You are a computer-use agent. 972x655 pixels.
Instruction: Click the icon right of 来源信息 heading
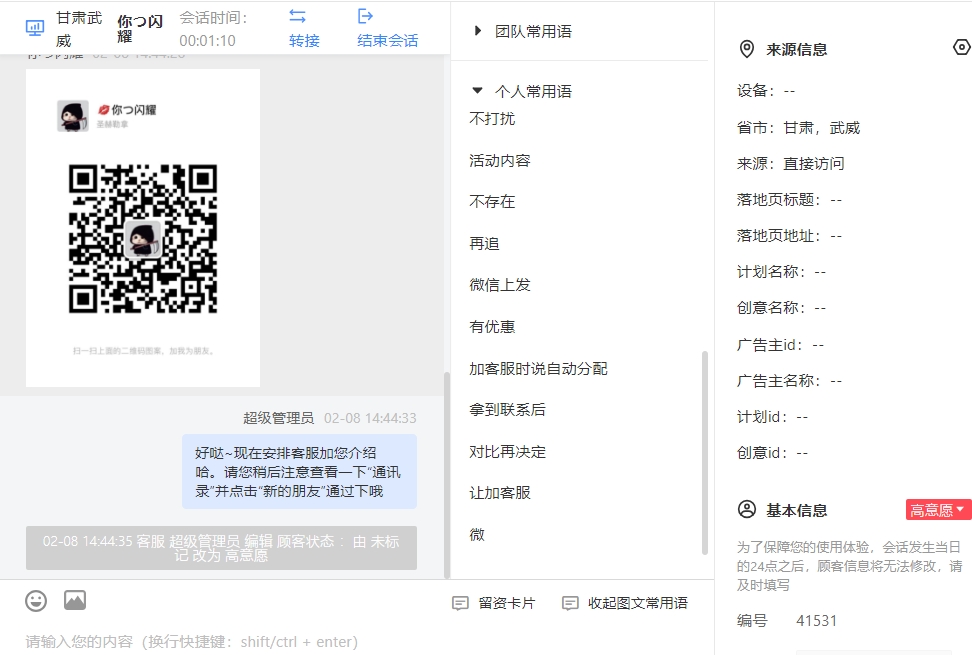point(961,47)
